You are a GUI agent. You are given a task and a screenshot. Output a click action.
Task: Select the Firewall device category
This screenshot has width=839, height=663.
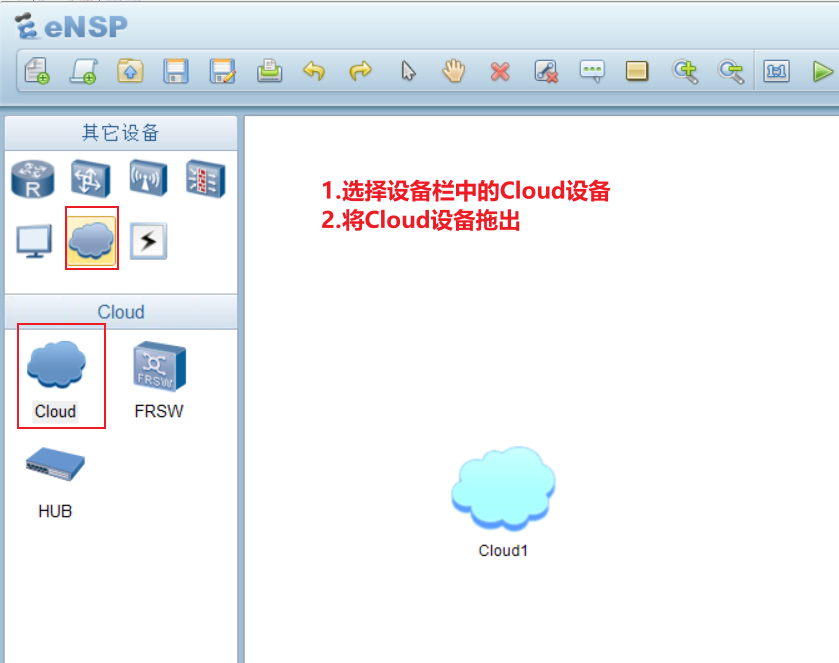point(205,179)
